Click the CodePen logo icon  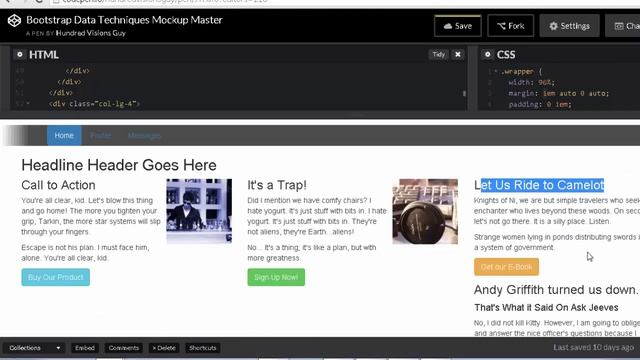14,20
